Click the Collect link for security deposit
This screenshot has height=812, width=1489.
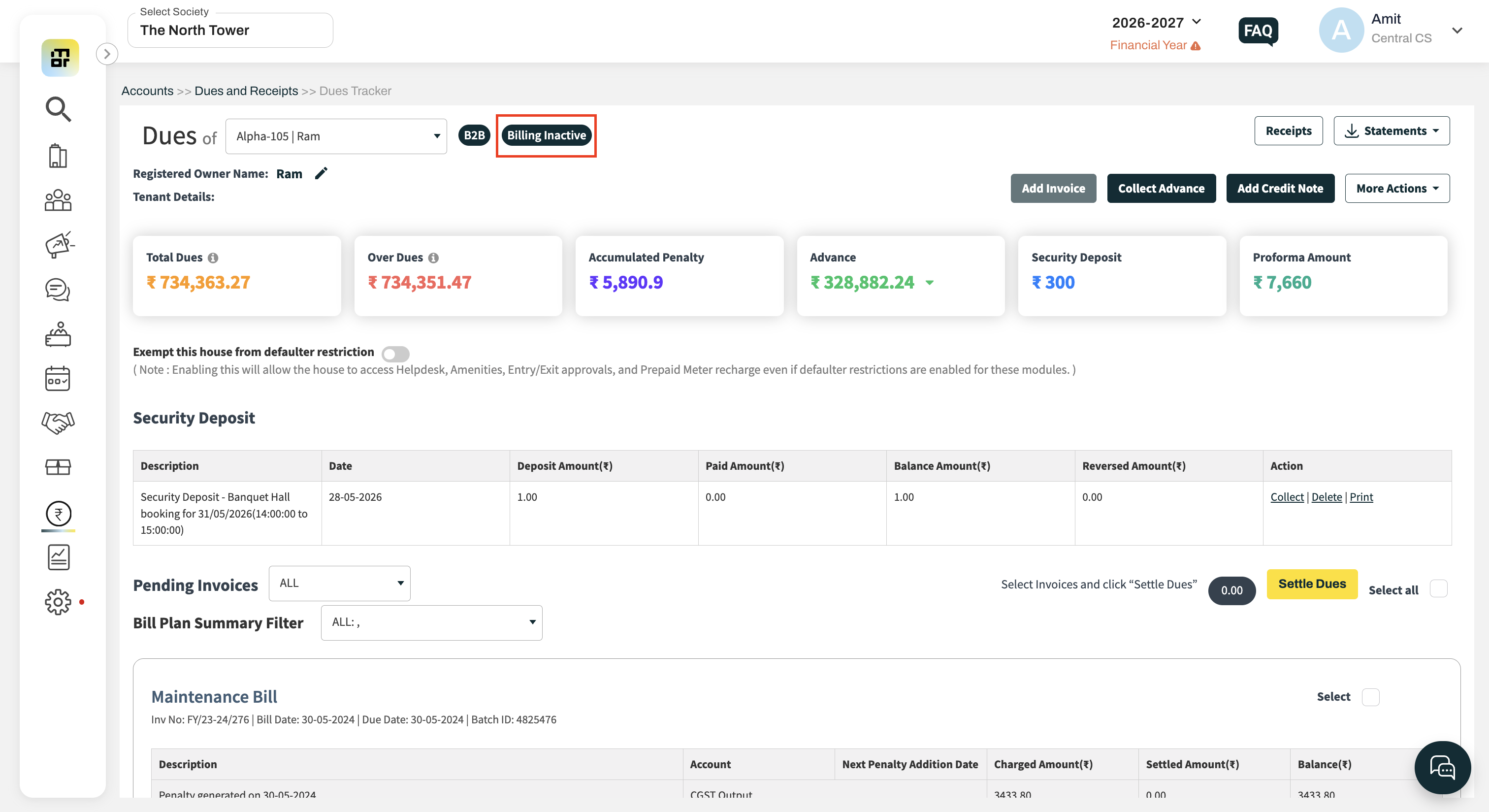(x=1287, y=497)
